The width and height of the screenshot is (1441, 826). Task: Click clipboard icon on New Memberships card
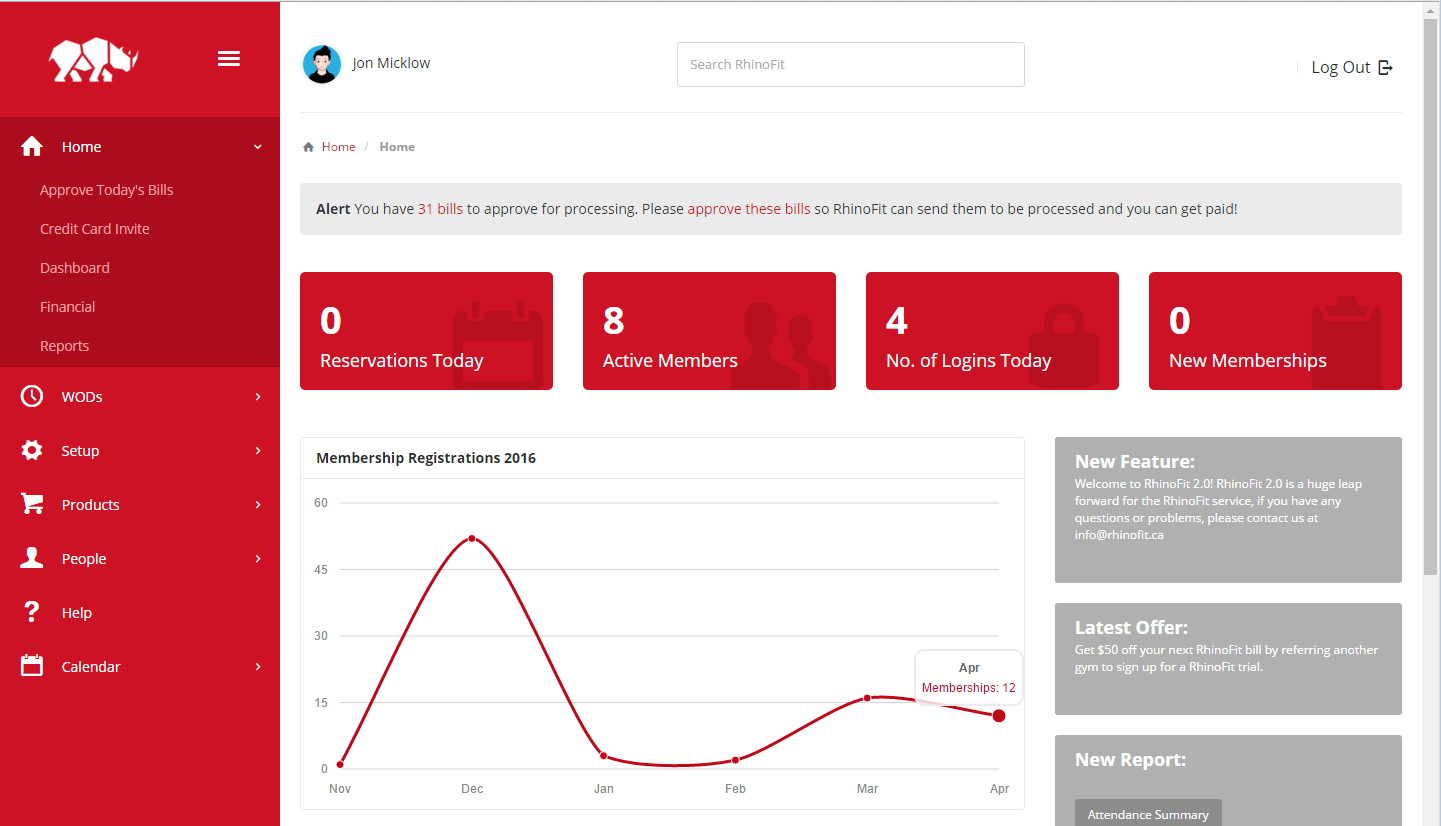coord(1347,342)
